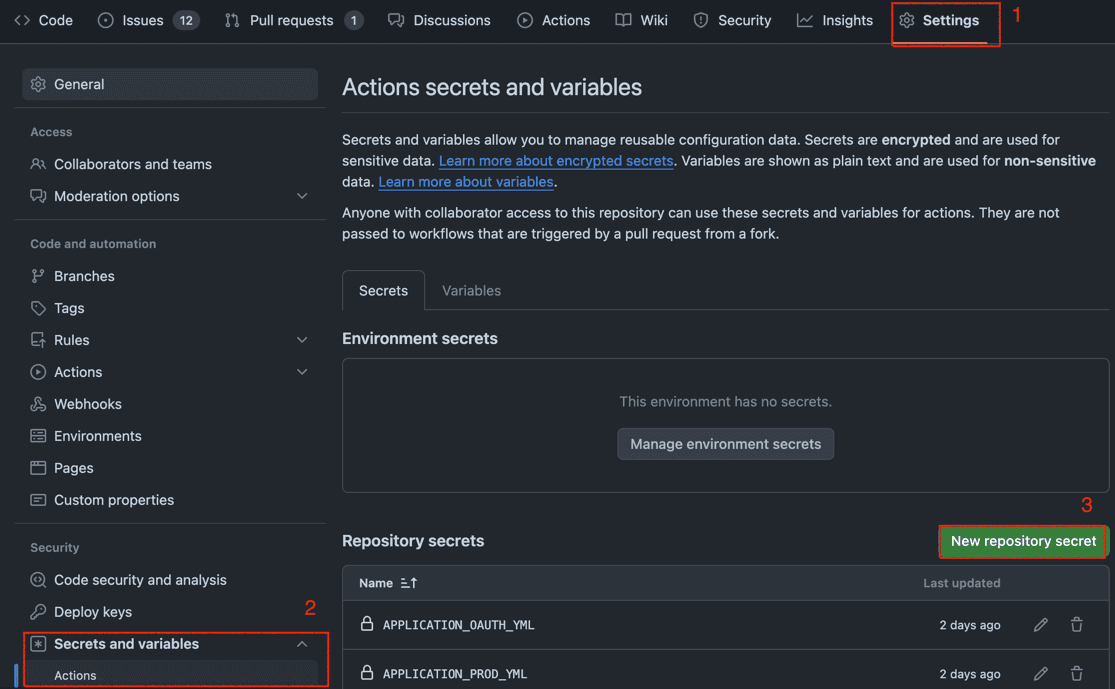The height and width of the screenshot is (689, 1115).
Task: Click the sidebar Actions play icon
Action: click(38, 372)
